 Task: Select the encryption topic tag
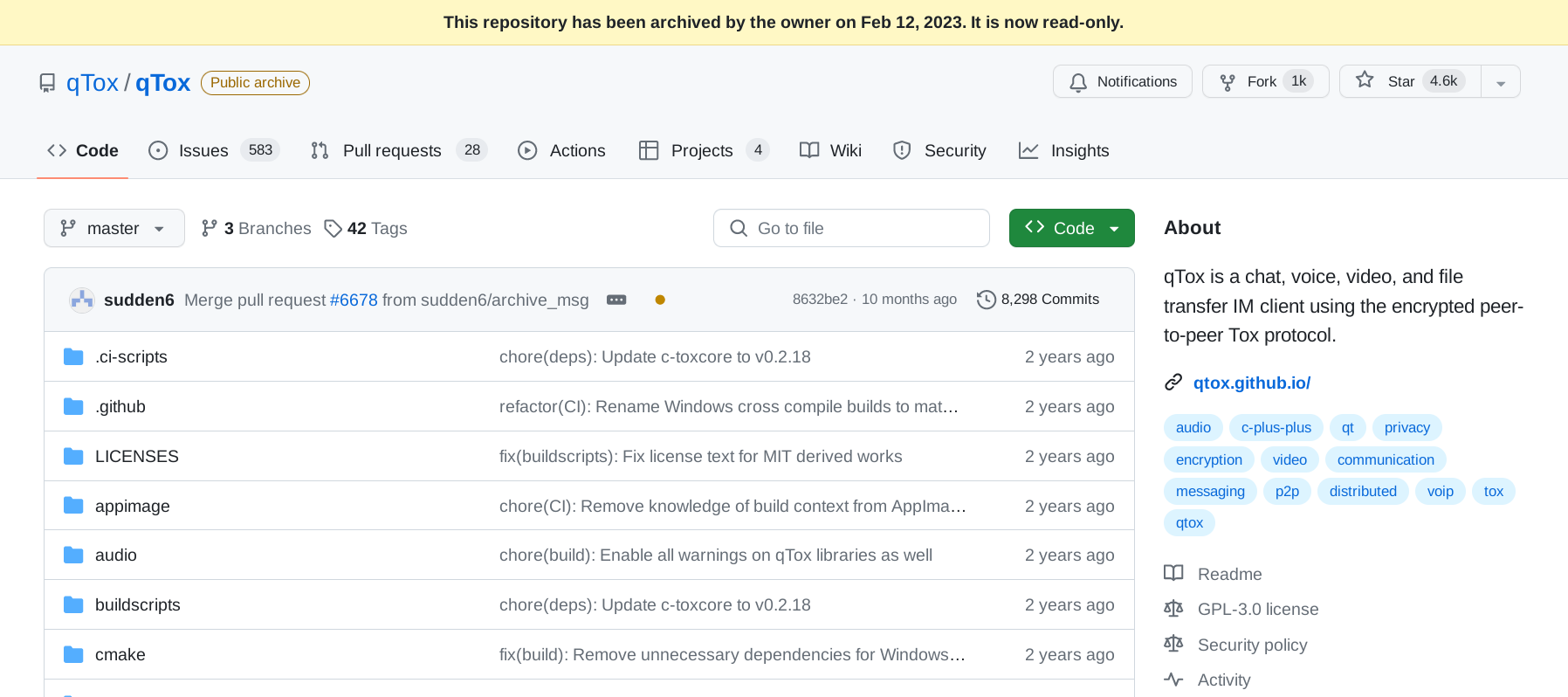point(1209,459)
